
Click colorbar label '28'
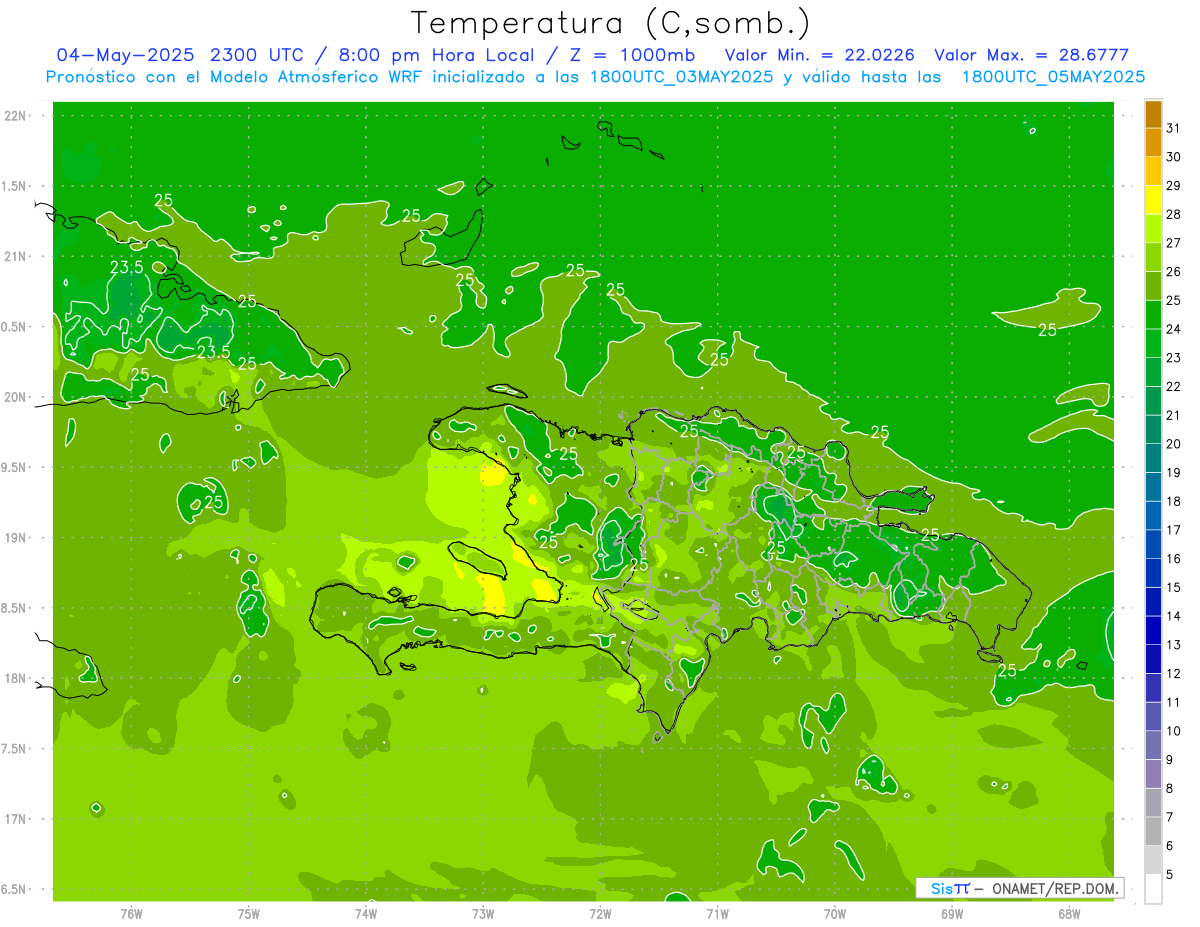click(x=1173, y=214)
